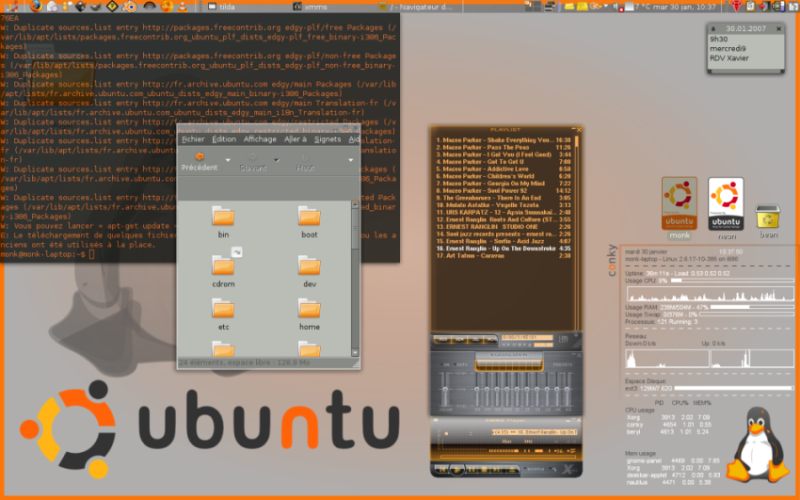Open the workspace switcher in top panel
This screenshot has height=500, width=800.
(533, 6)
